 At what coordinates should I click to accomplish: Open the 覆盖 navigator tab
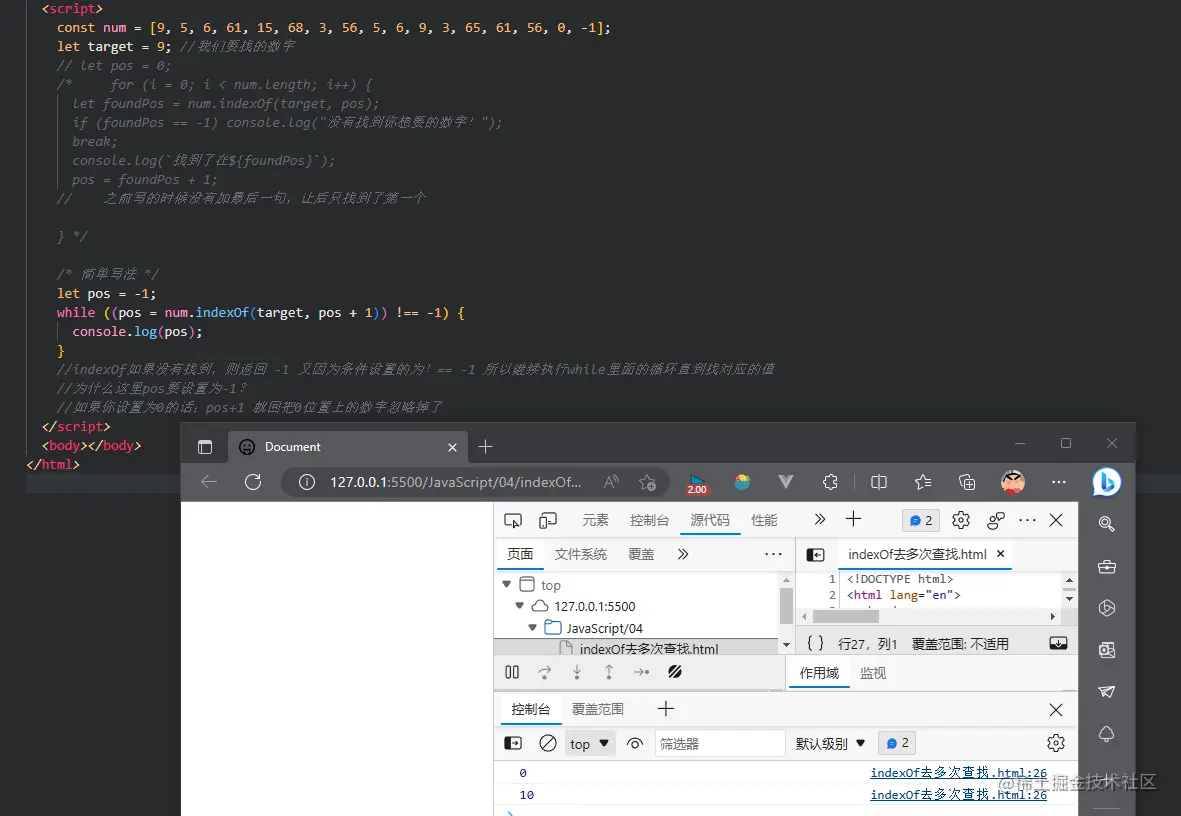[641, 555]
